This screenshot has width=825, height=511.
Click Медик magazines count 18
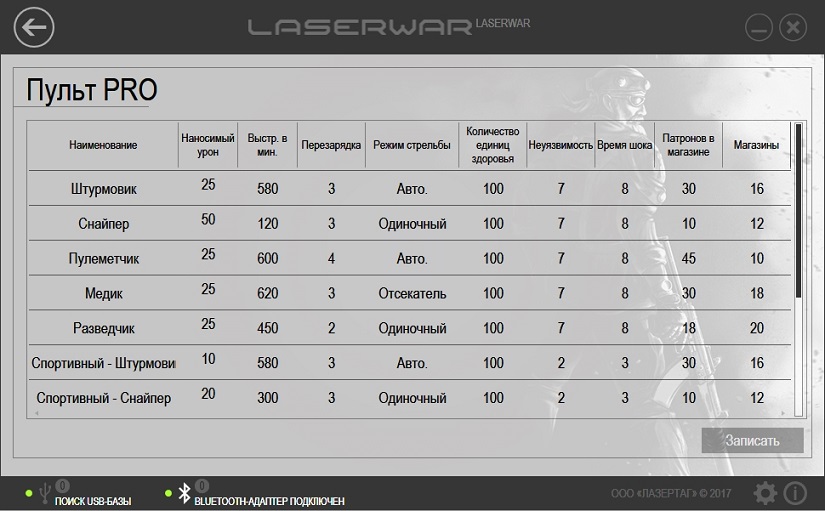[x=756, y=293]
